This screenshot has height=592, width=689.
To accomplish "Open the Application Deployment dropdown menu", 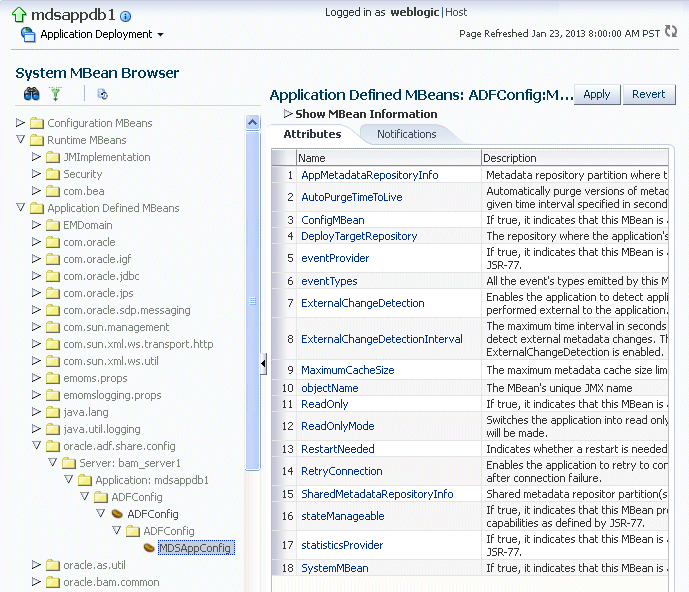I will [160, 34].
